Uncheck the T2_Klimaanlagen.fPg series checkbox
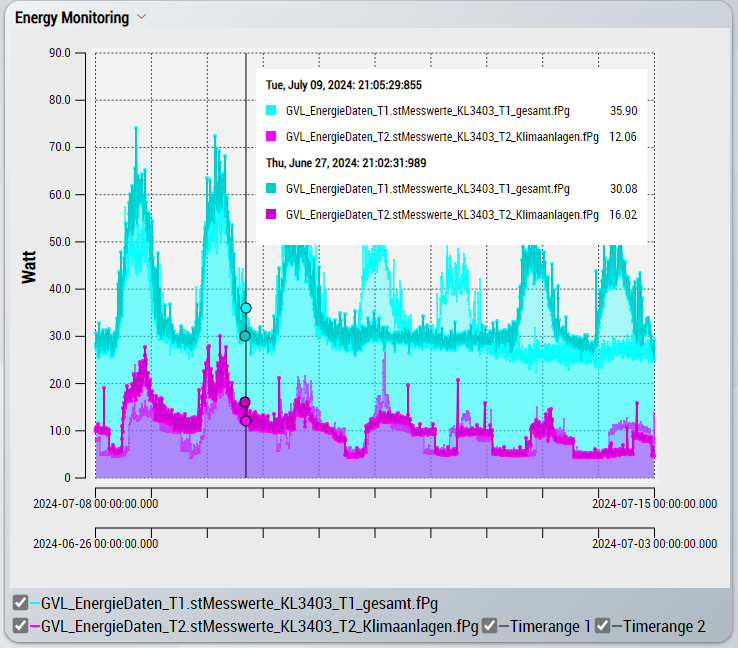738x648 pixels. [20, 626]
